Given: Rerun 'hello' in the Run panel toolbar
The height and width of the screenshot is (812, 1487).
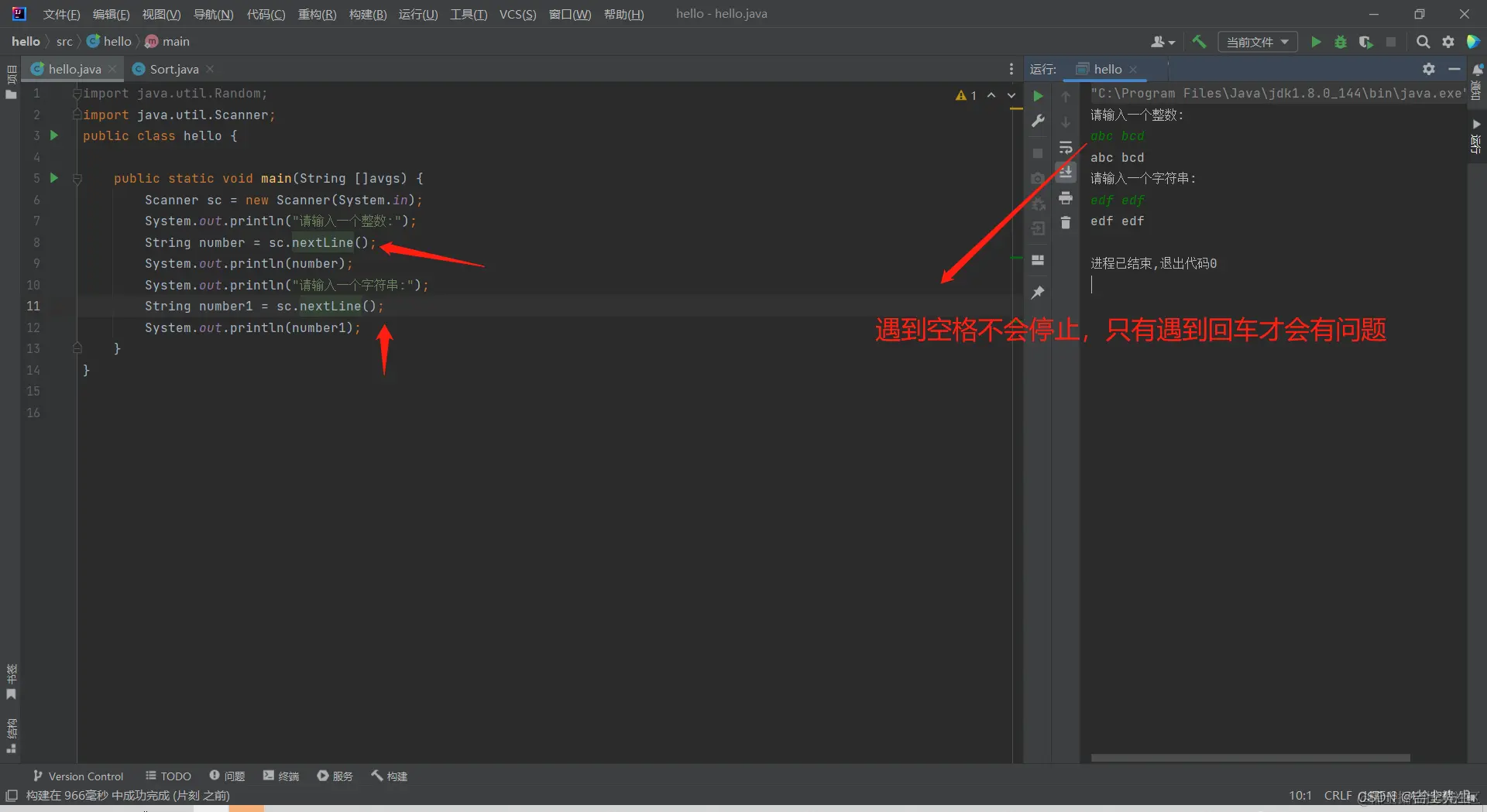Looking at the screenshot, I should click(1039, 96).
